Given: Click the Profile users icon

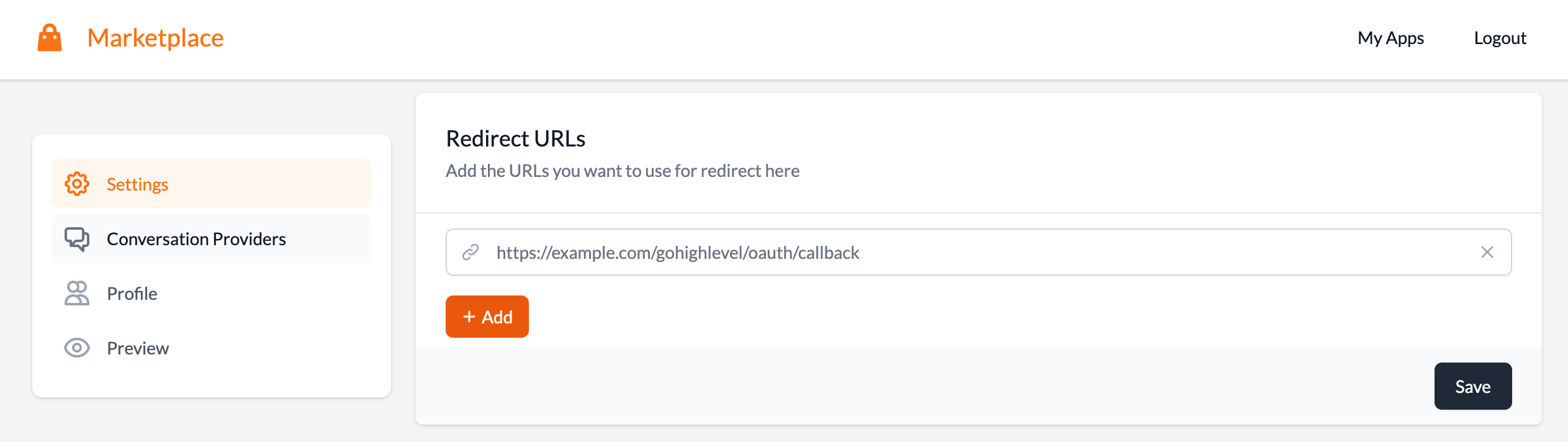Looking at the screenshot, I should (x=77, y=293).
